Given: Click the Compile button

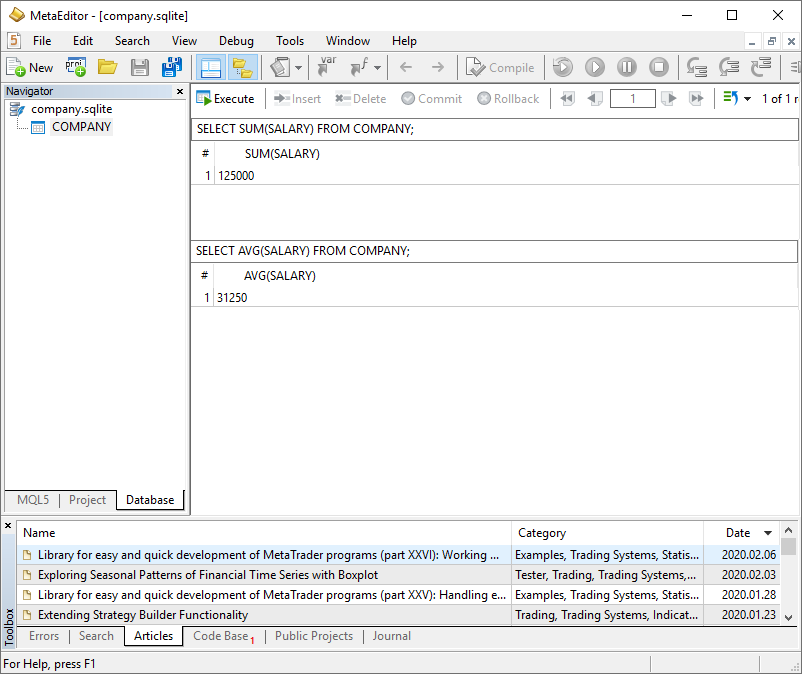Looking at the screenshot, I should pyautogui.click(x=500, y=68).
